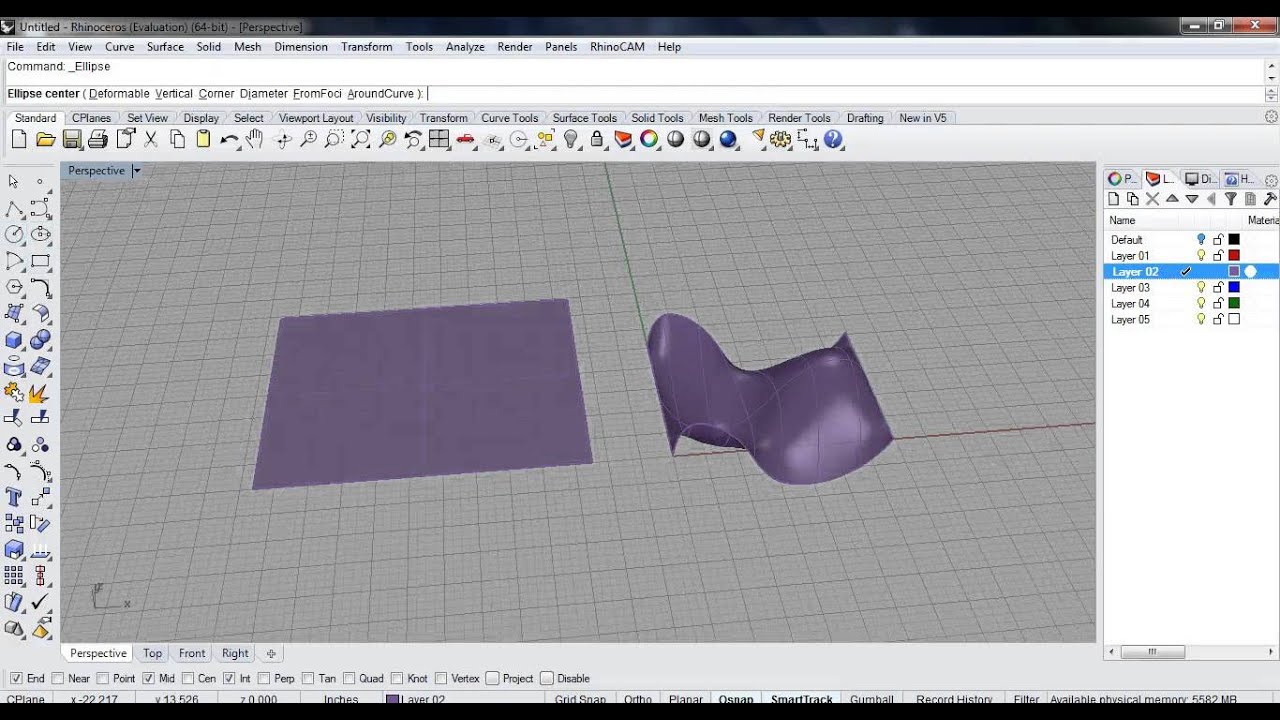The width and height of the screenshot is (1280, 720).
Task: Open the File menu
Action: click(x=15, y=47)
